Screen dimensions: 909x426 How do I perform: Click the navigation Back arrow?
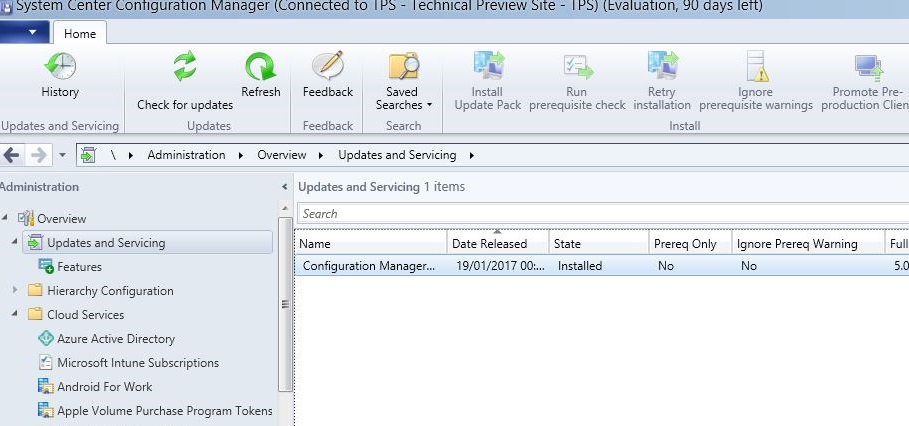pos(12,155)
